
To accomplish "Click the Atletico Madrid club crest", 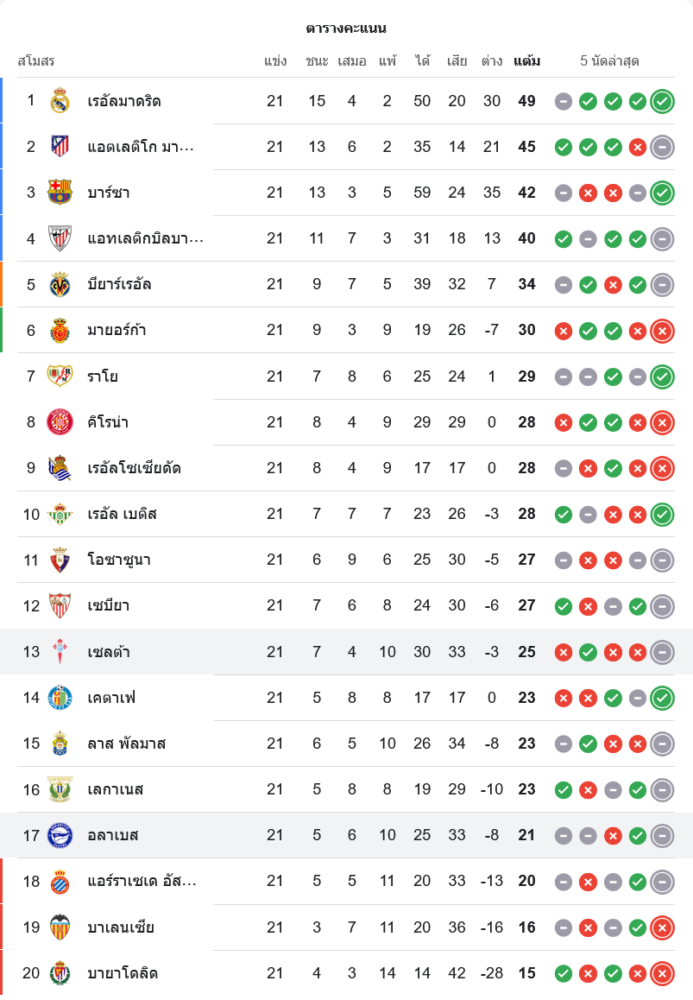I will click(60, 147).
